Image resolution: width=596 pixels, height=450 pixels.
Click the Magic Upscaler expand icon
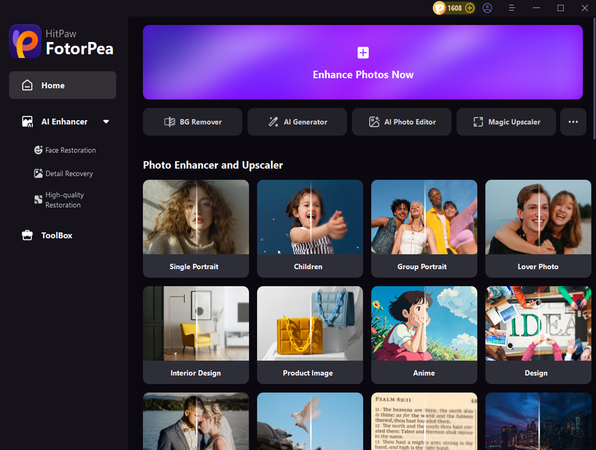[478, 122]
